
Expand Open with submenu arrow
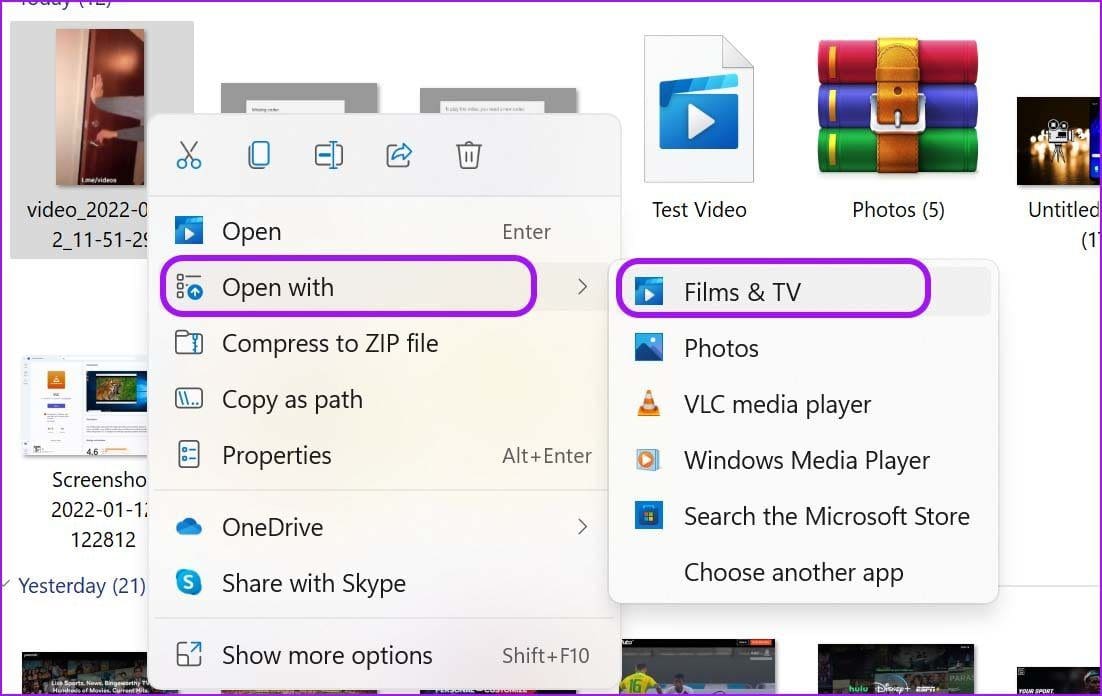(x=582, y=287)
